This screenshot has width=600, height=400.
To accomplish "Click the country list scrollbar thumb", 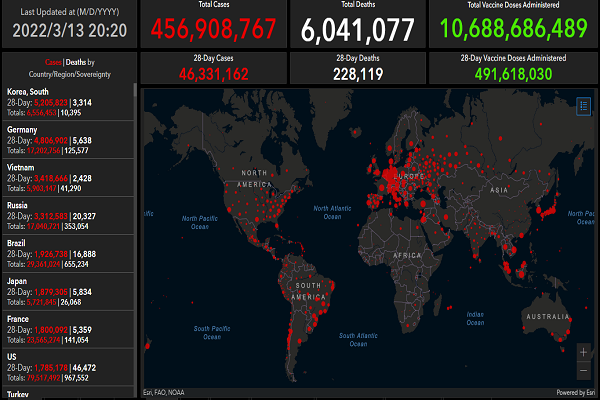I will (x=135, y=90).
